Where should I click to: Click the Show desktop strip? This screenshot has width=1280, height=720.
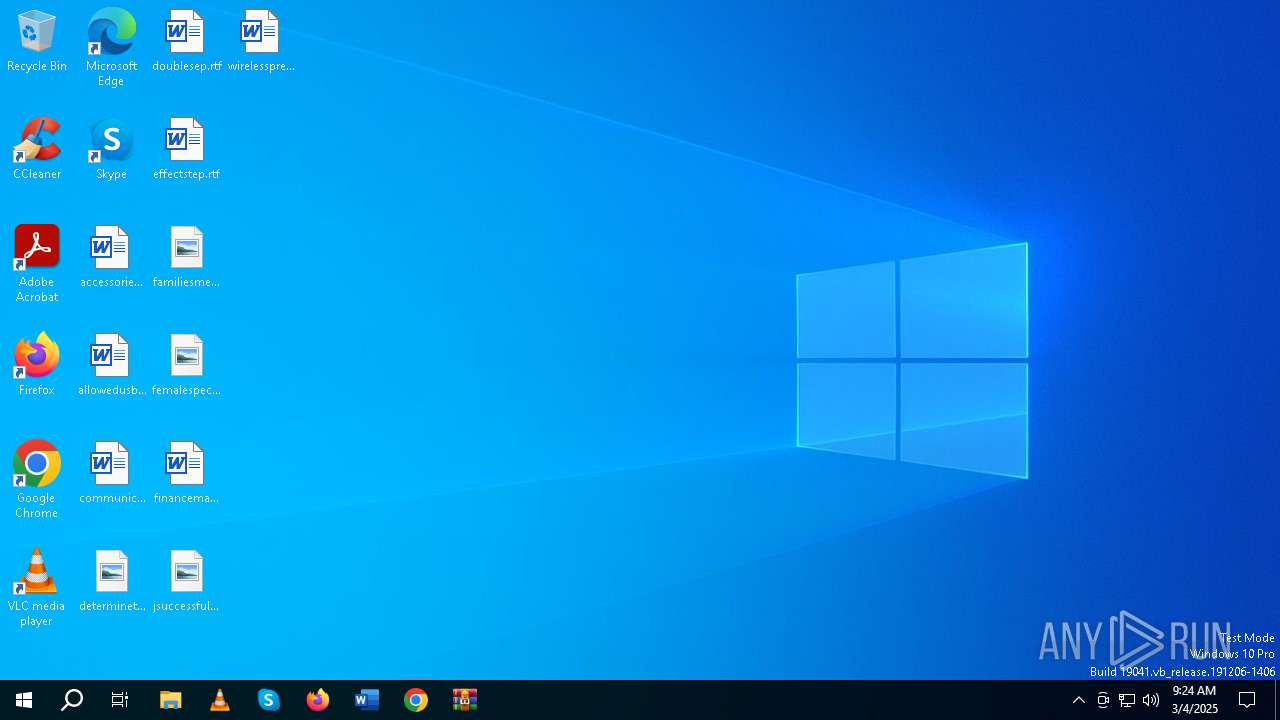click(x=1277, y=700)
